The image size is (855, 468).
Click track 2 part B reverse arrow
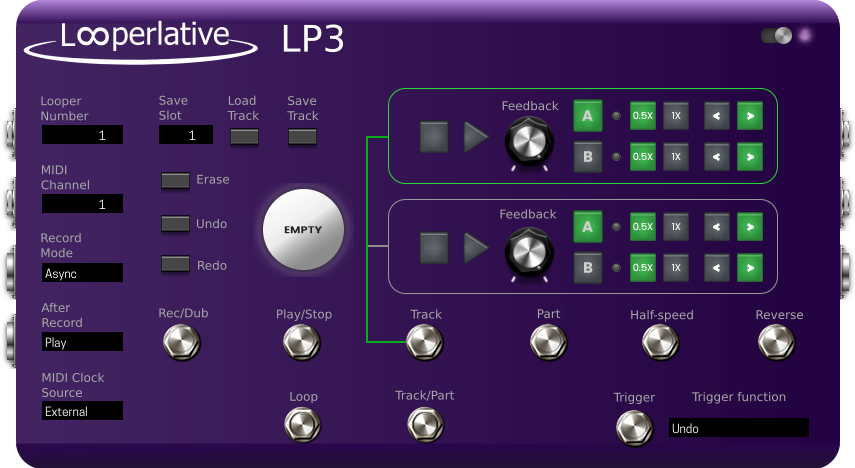(x=716, y=268)
